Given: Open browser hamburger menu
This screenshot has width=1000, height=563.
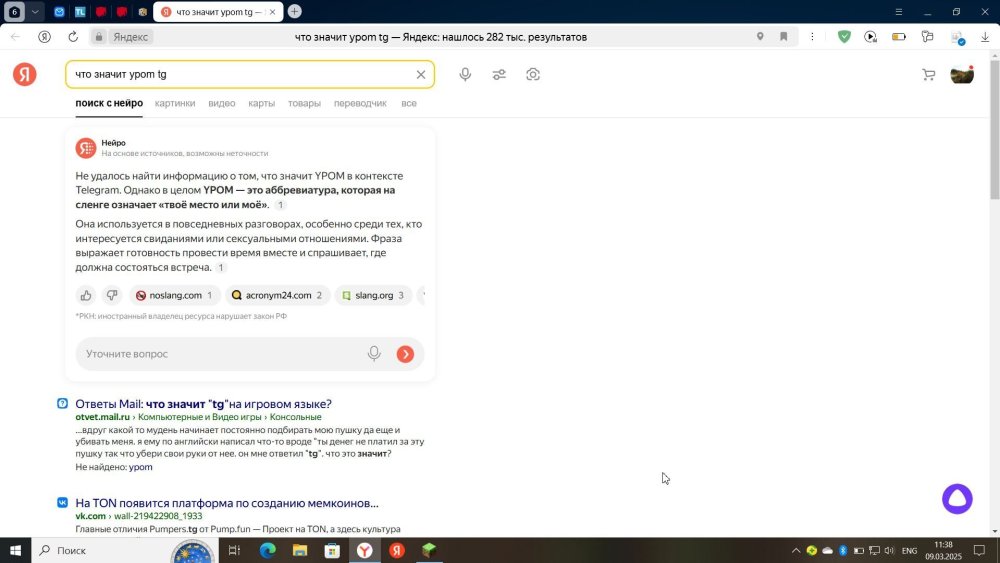Looking at the screenshot, I should [899, 11].
